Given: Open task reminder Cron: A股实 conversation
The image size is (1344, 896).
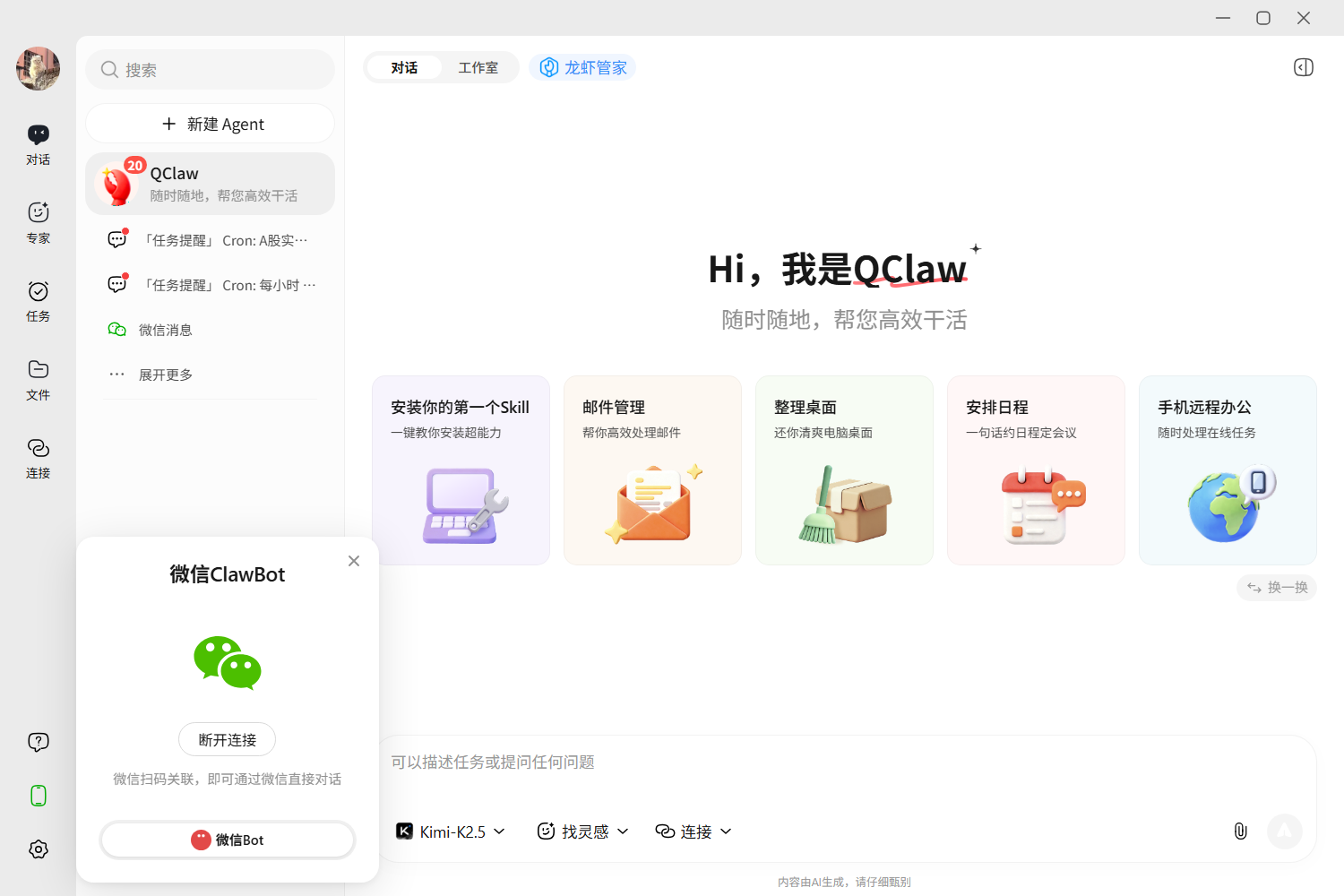Looking at the screenshot, I should point(211,240).
